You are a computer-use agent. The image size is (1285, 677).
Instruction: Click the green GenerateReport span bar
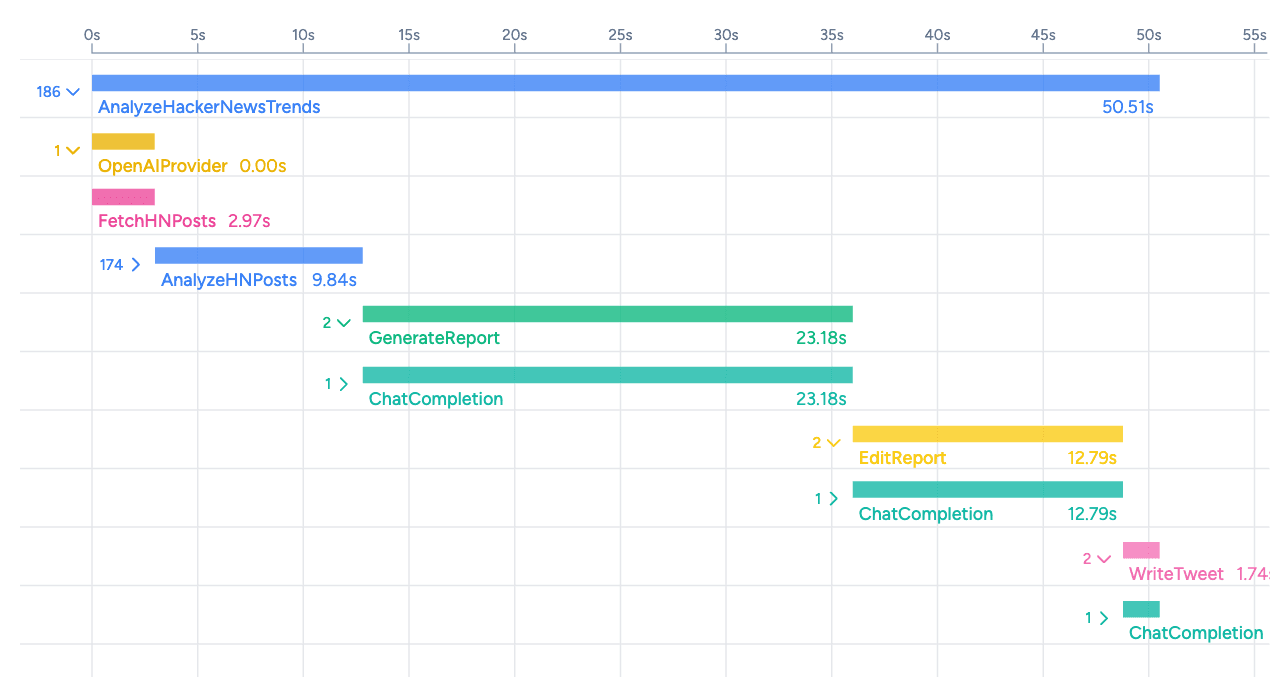607,314
